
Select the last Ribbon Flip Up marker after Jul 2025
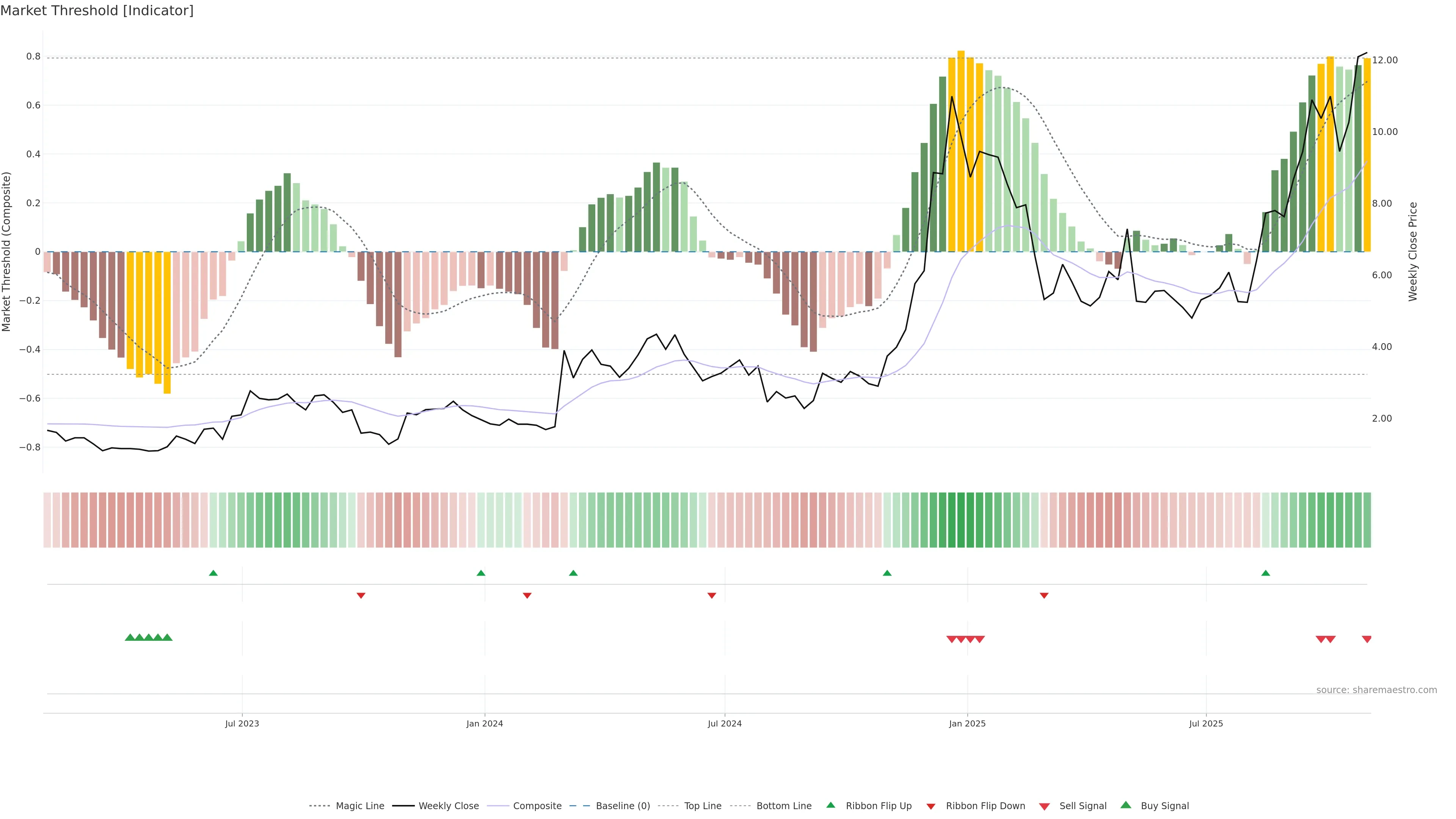(x=1266, y=573)
